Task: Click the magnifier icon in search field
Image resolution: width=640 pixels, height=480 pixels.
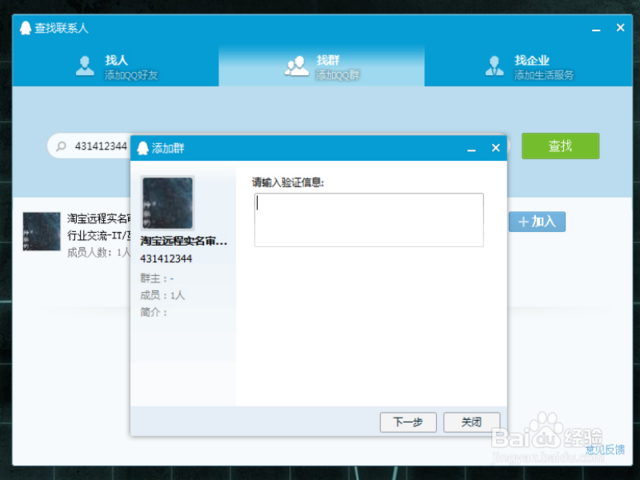Action: (61, 146)
